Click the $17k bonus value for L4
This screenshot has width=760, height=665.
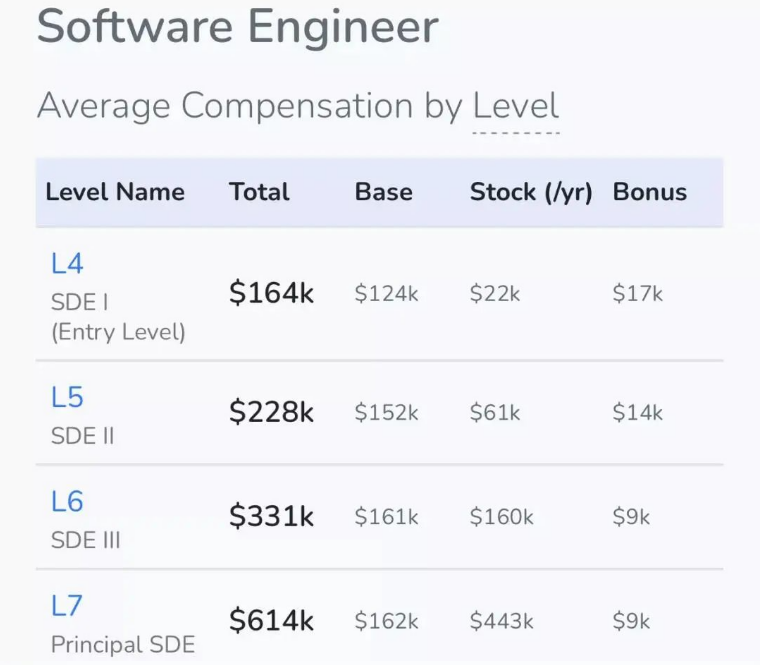coord(637,294)
